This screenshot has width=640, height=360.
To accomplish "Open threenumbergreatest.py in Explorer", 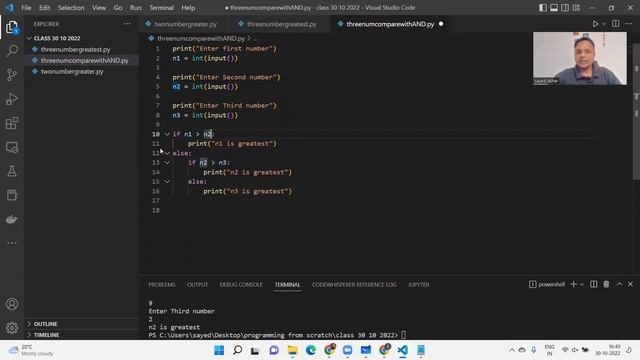I will 81,49.
